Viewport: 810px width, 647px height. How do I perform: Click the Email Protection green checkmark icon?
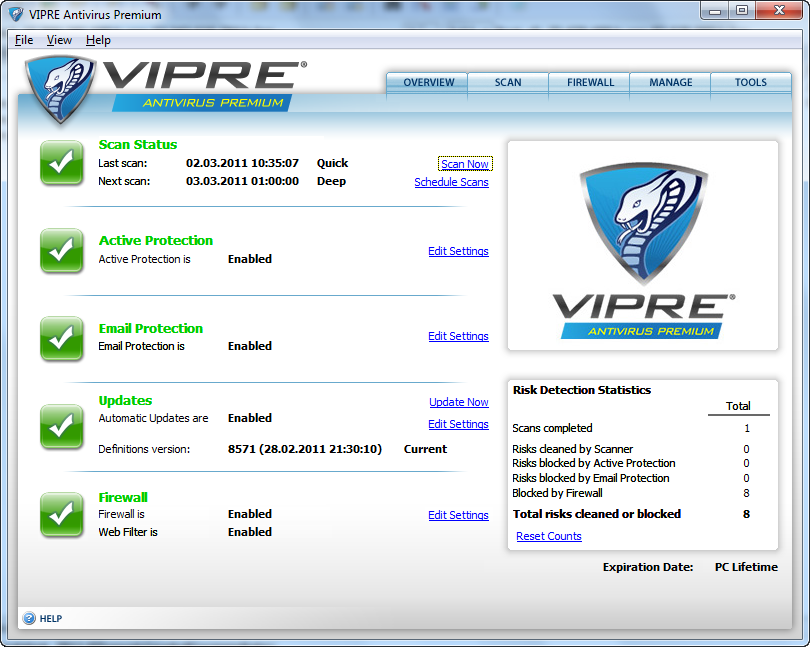pos(61,338)
